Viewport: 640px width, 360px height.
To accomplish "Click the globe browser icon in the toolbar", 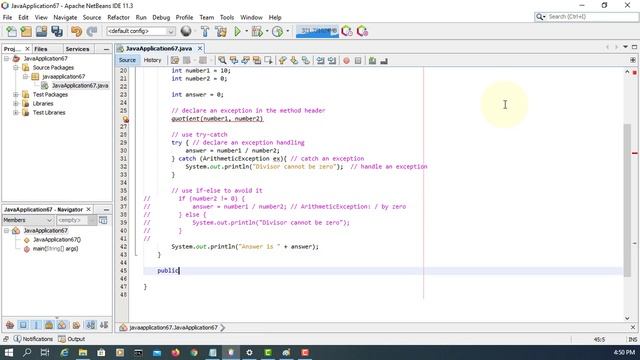I will (186, 31).
